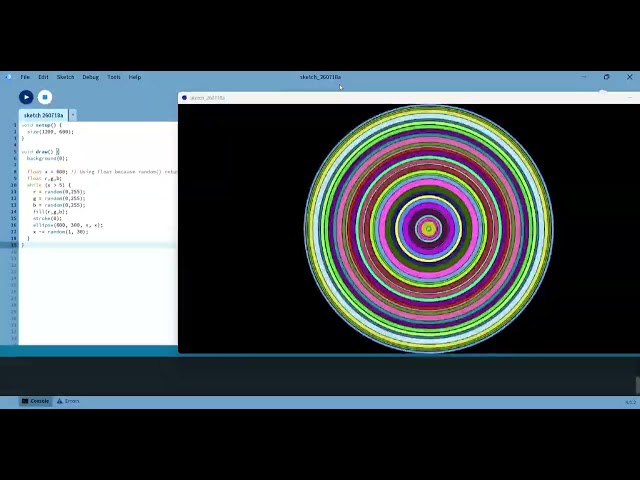Open the Help menu
This screenshot has height=480, width=640.
[135, 77]
